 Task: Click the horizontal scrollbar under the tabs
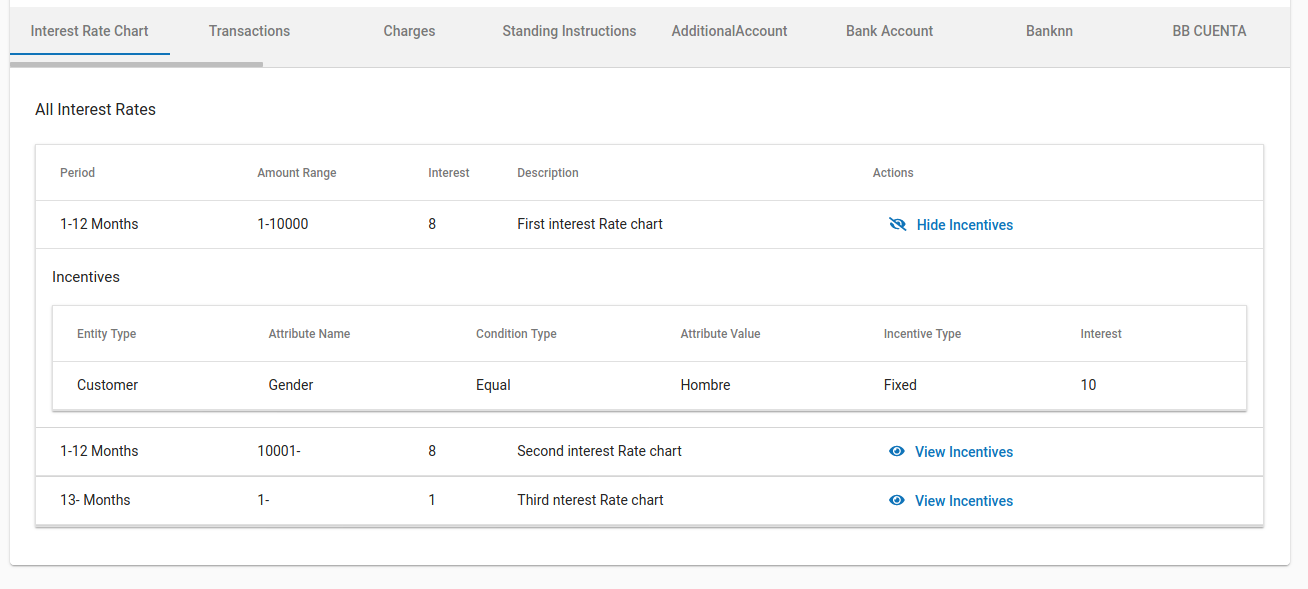click(136, 64)
